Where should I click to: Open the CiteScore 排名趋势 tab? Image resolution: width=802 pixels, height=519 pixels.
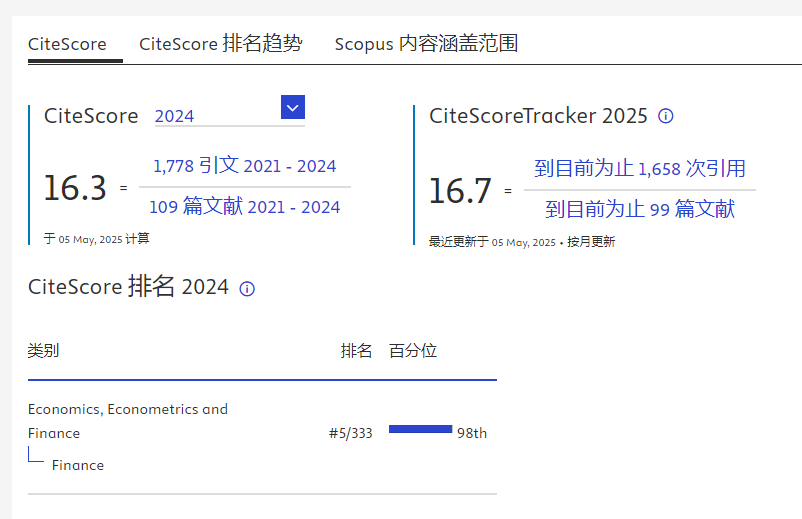(220, 44)
